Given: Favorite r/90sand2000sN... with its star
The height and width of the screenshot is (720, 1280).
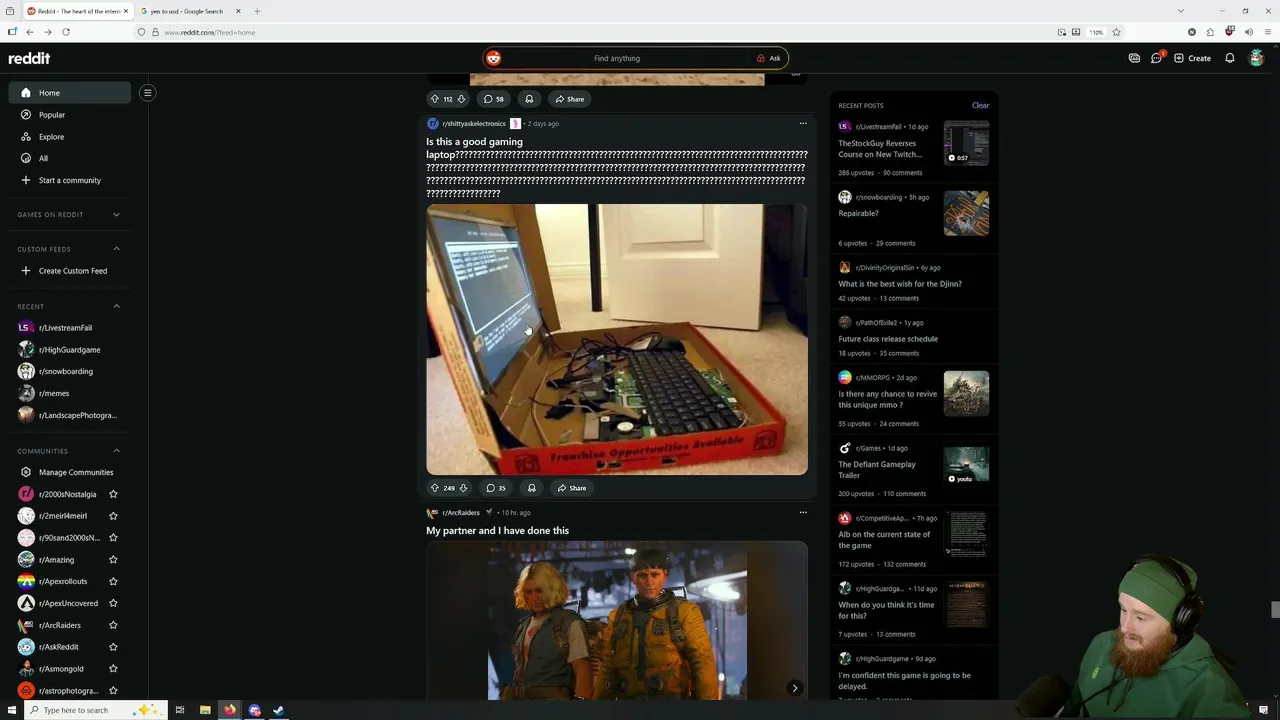Looking at the screenshot, I should coord(113,538).
